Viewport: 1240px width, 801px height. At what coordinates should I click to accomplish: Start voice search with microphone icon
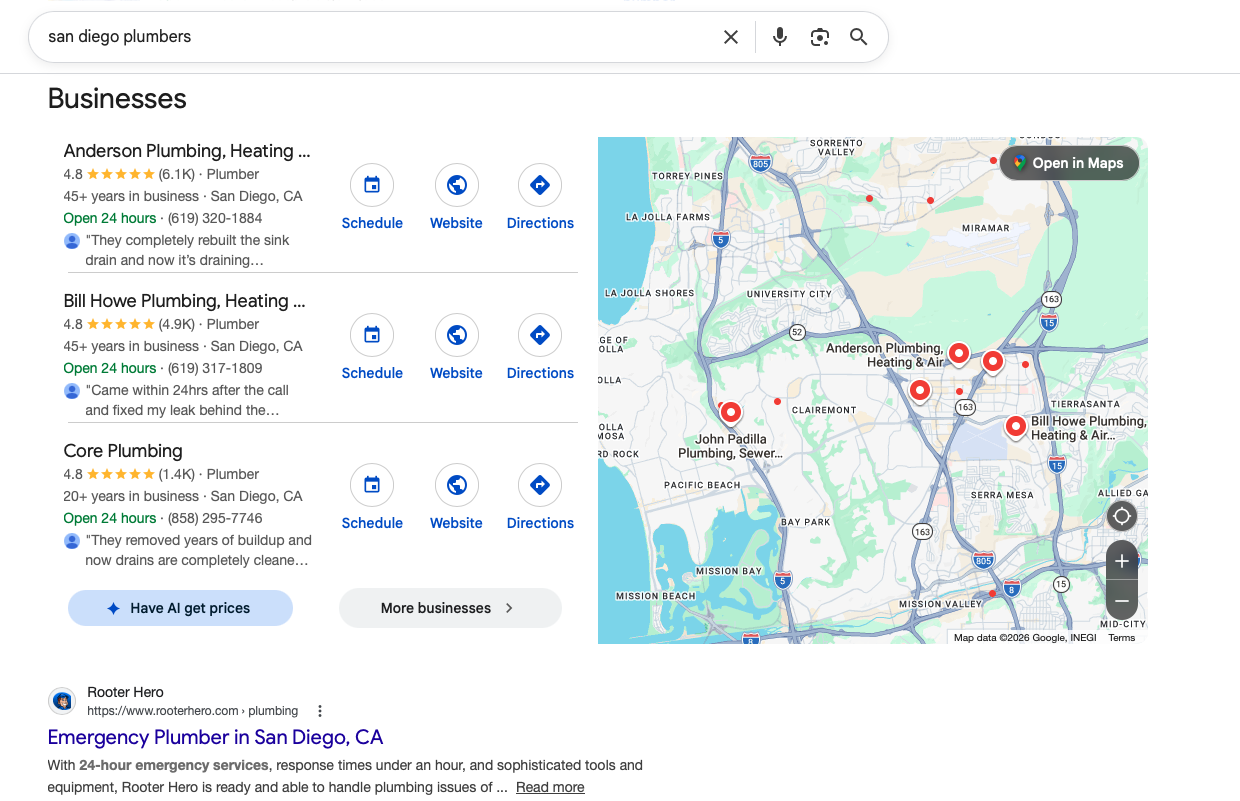[x=780, y=37]
